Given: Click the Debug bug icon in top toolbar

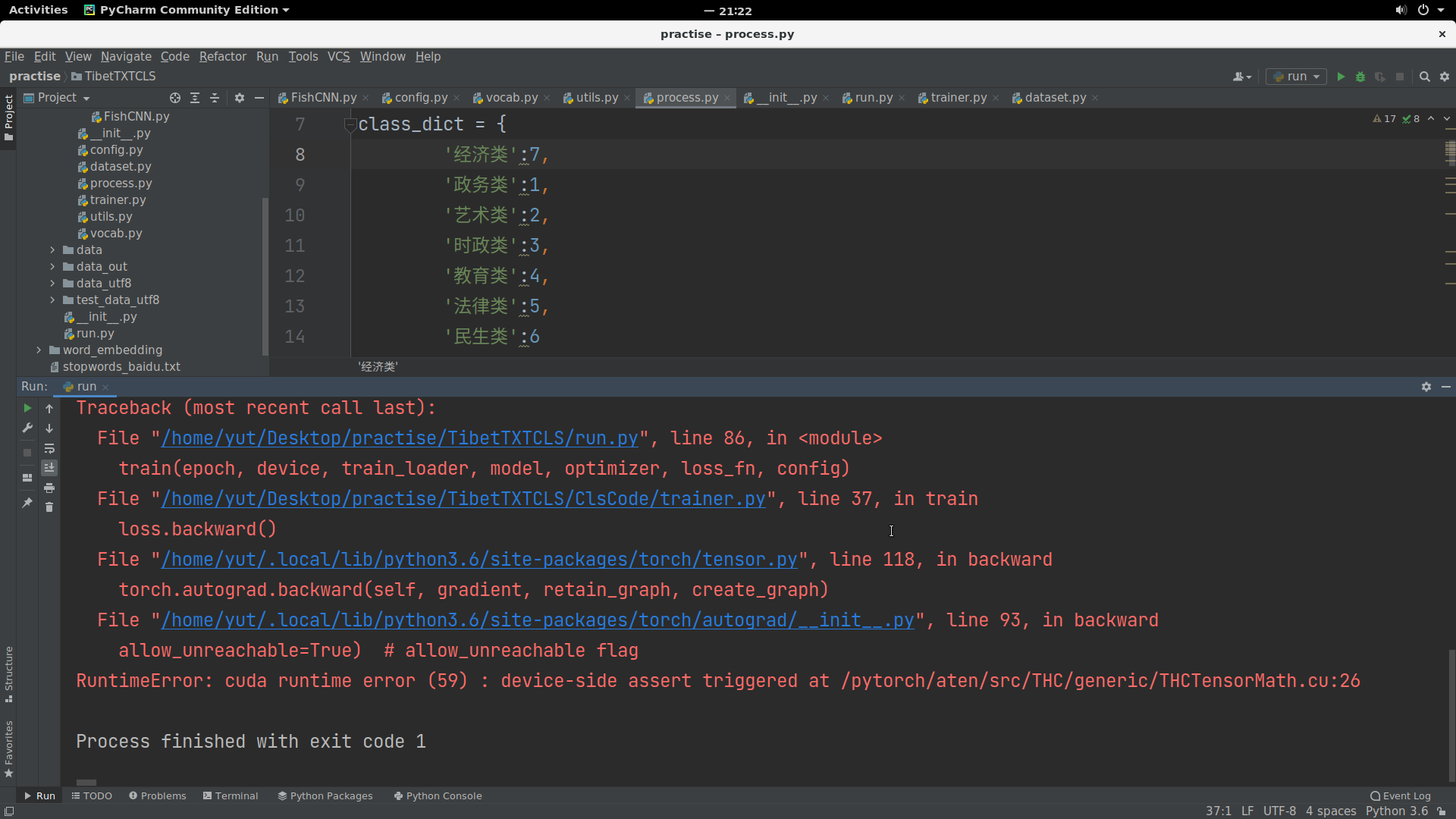Looking at the screenshot, I should click(1360, 77).
